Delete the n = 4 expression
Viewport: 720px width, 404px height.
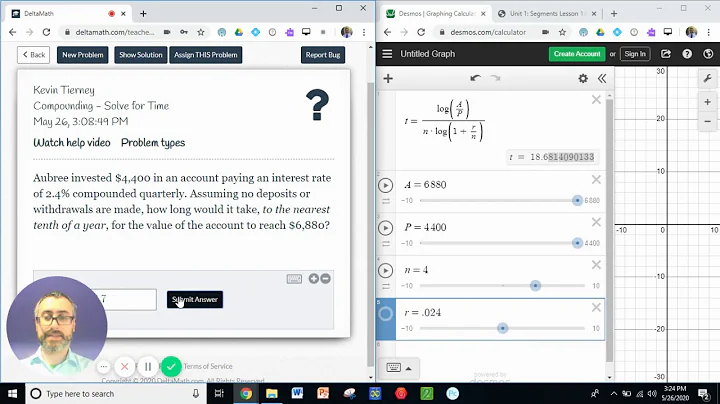click(x=596, y=265)
